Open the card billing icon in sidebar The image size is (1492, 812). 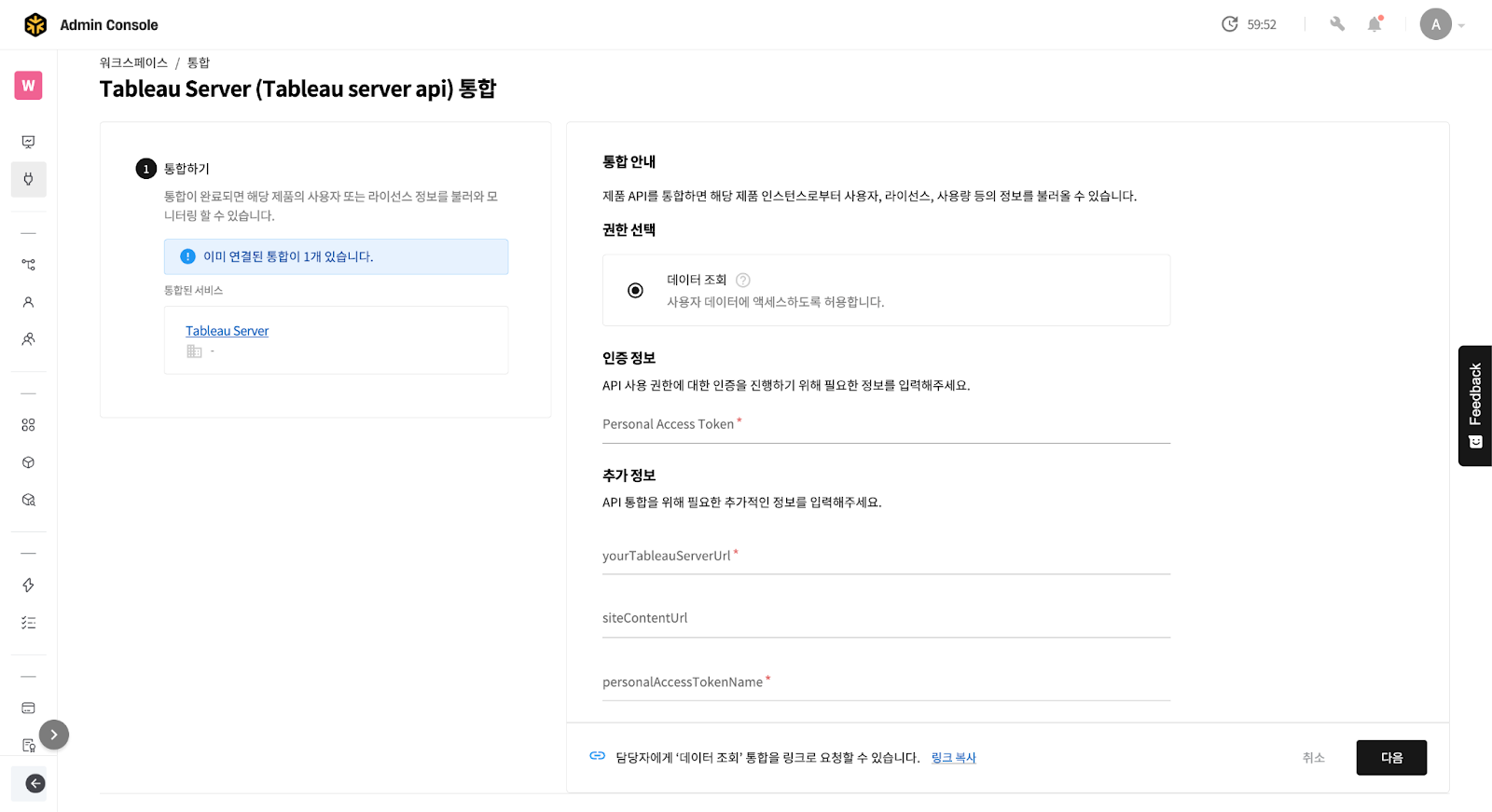28,709
